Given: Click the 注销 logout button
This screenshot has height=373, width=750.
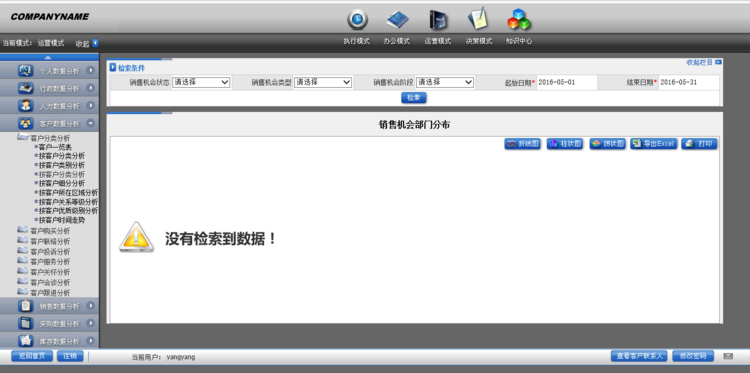Looking at the screenshot, I should [x=70, y=356].
